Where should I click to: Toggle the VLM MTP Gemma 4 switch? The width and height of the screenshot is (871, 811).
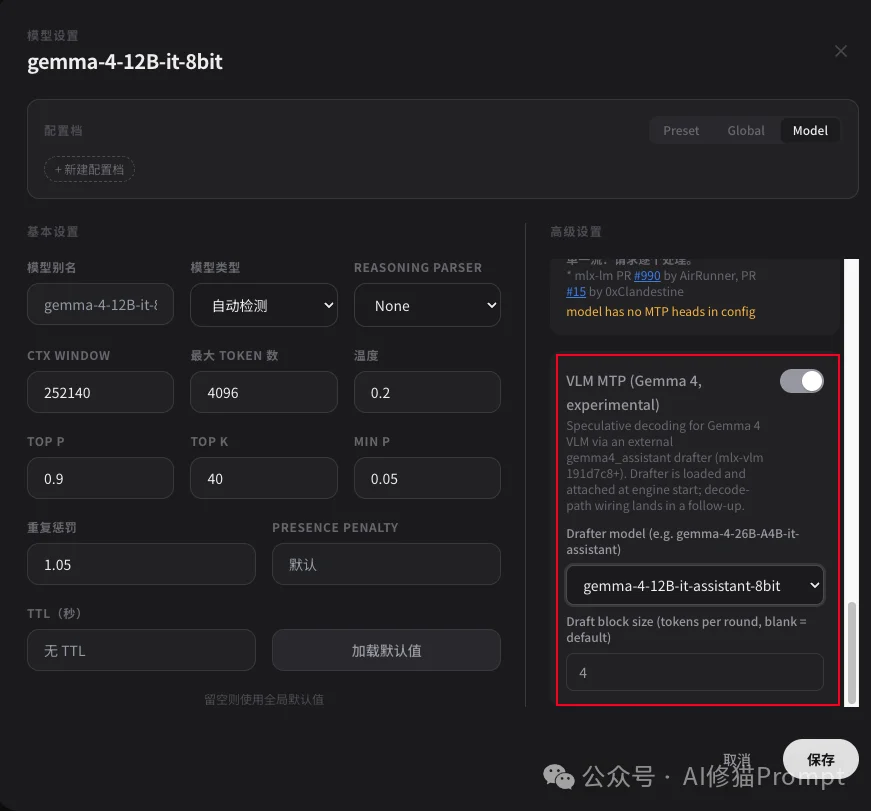(x=802, y=381)
